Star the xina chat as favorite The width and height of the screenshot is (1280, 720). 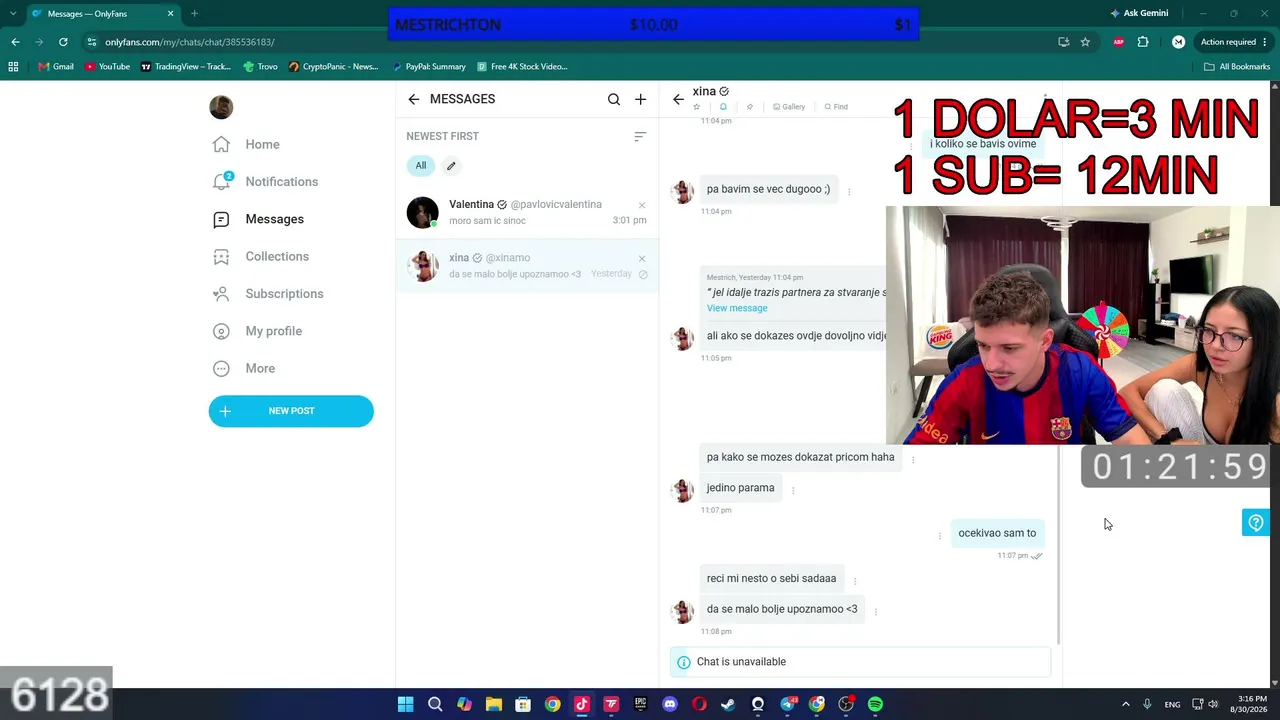[x=697, y=107]
